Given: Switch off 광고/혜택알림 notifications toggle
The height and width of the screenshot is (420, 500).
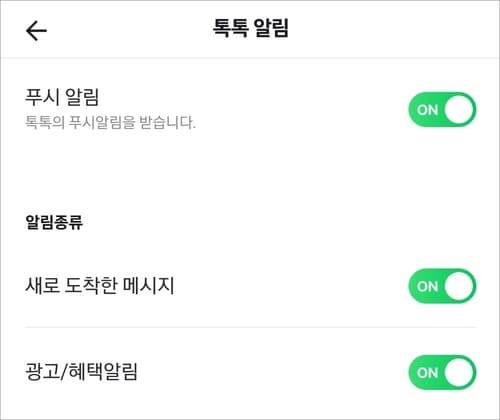Looking at the screenshot, I should point(442,372).
